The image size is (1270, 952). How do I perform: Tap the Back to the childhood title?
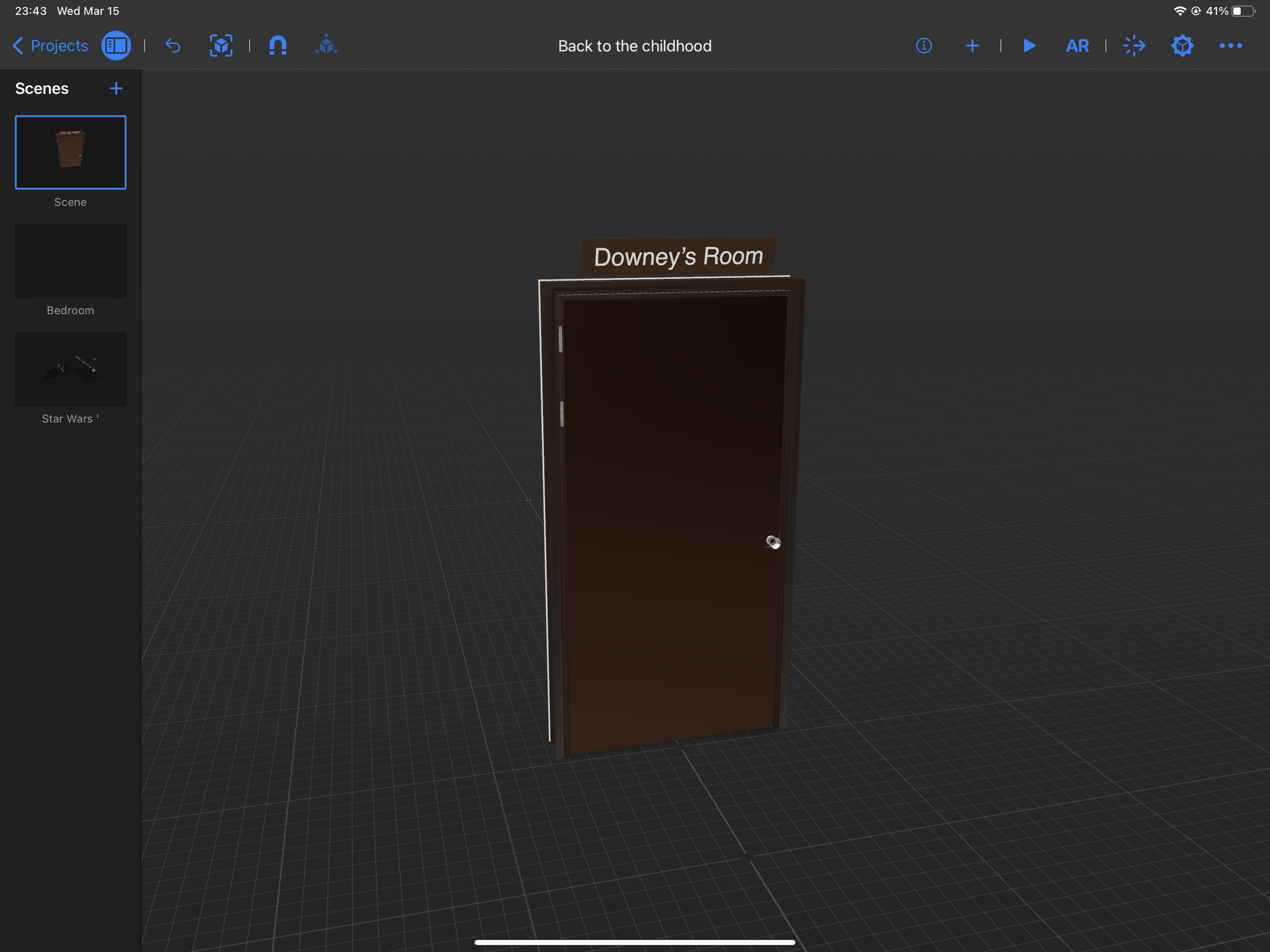pyautogui.click(x=634, y=46)
